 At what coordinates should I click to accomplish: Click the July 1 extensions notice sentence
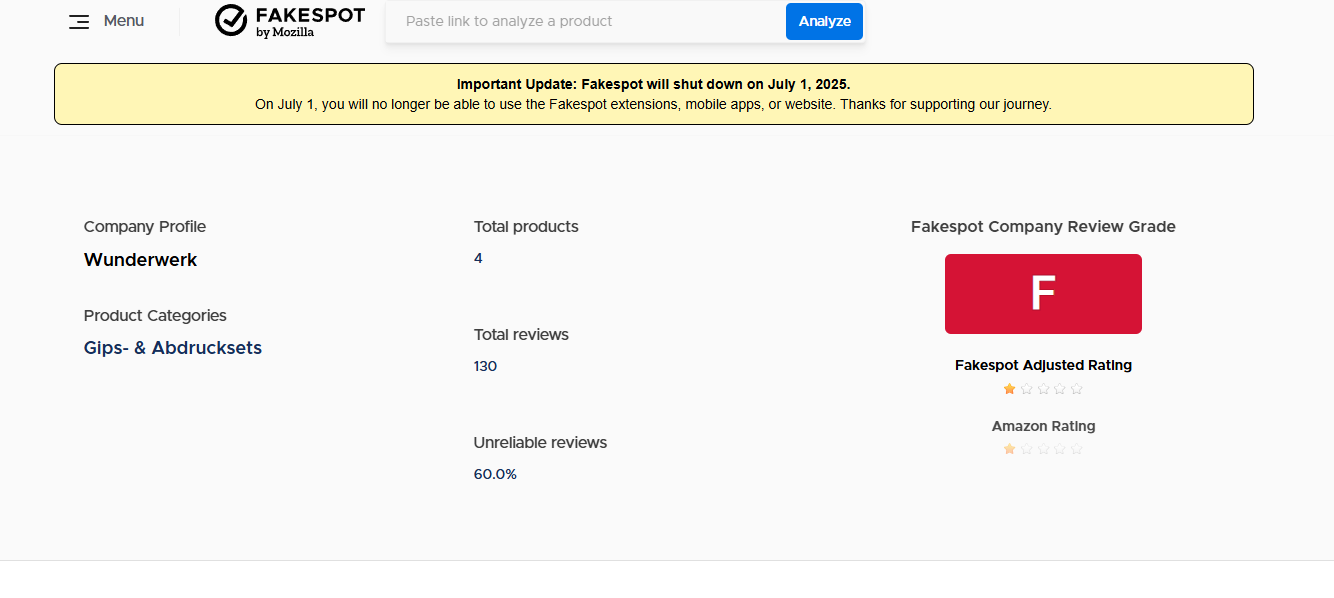tap(653, 104)
